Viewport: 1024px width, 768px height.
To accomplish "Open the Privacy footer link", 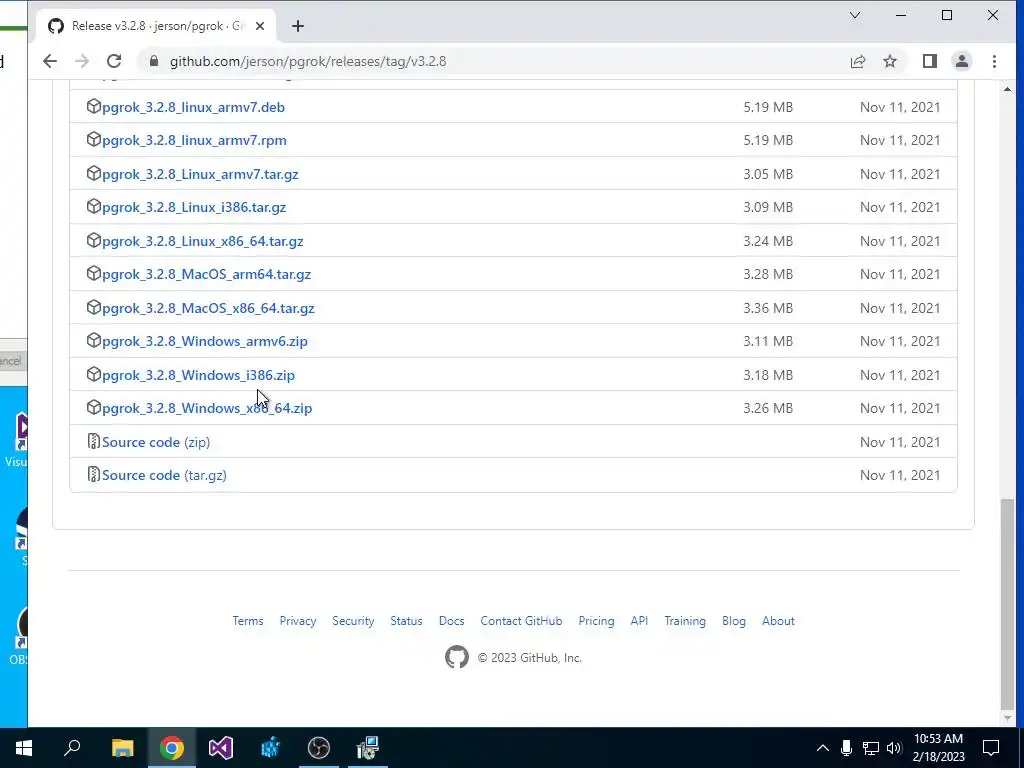I will (x=298, y=621).
